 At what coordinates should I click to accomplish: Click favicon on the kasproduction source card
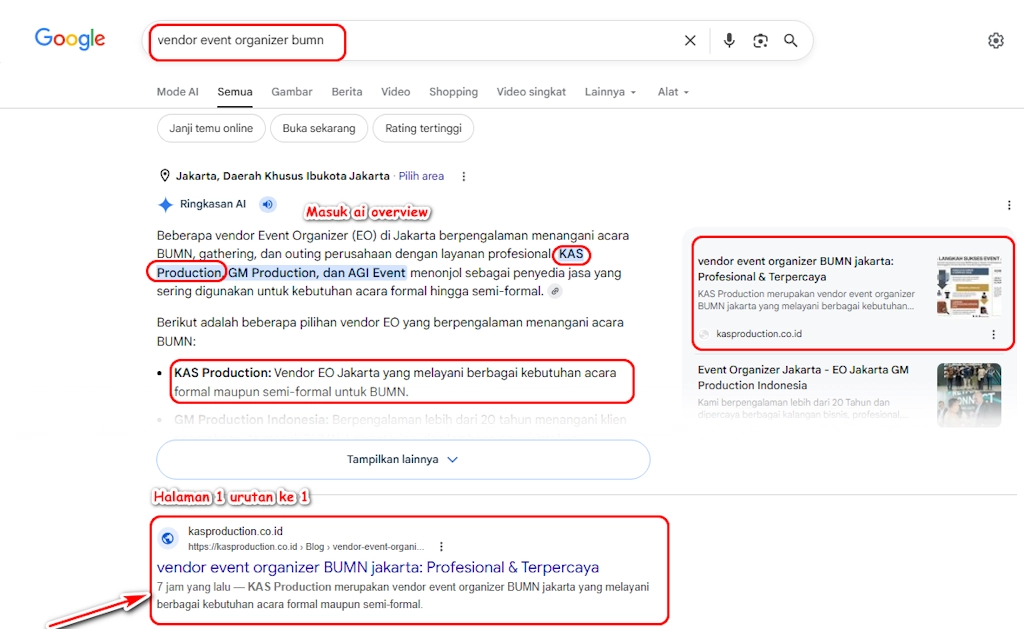[x=704, y=334]
